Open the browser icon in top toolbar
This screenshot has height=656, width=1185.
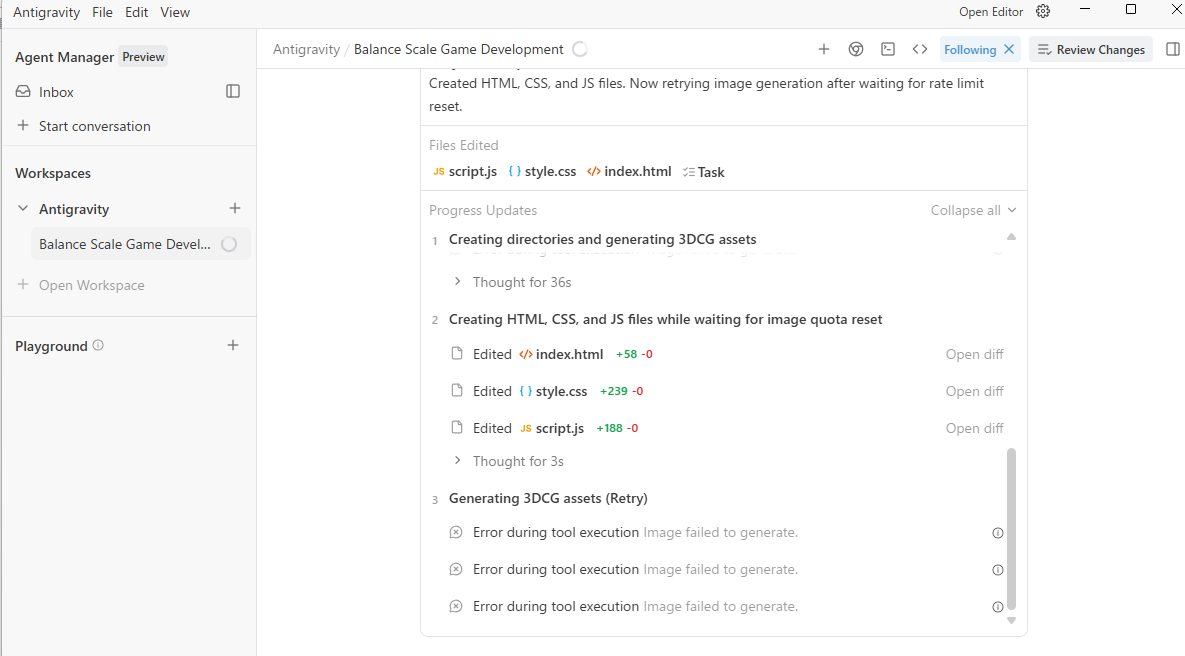tap(856, 49)
